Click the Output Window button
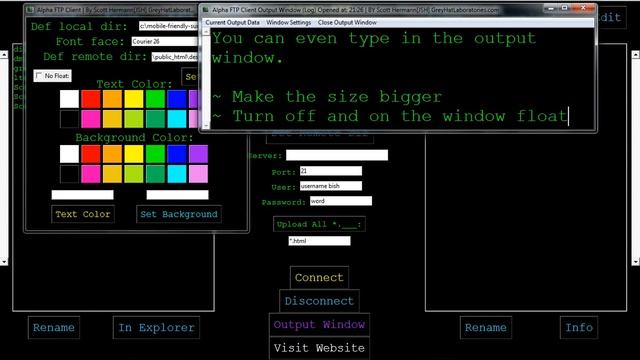The height and width of the screenshot is (360, 640). click(x=319, y=324)
